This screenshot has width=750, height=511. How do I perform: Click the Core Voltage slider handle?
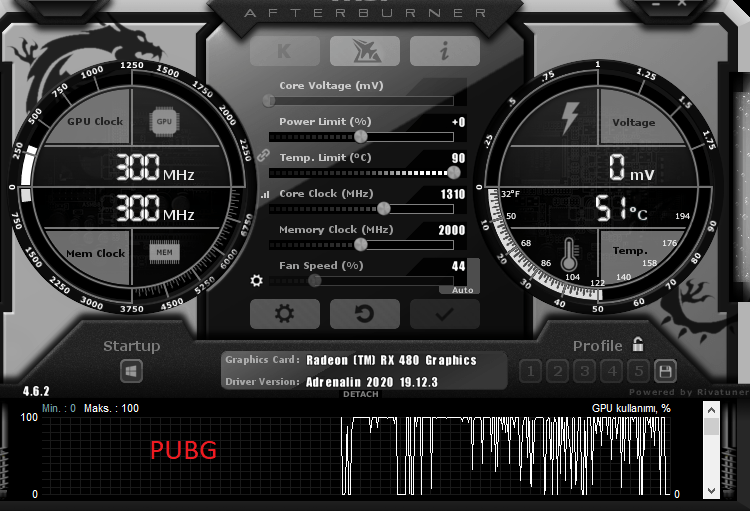point(269,100)
